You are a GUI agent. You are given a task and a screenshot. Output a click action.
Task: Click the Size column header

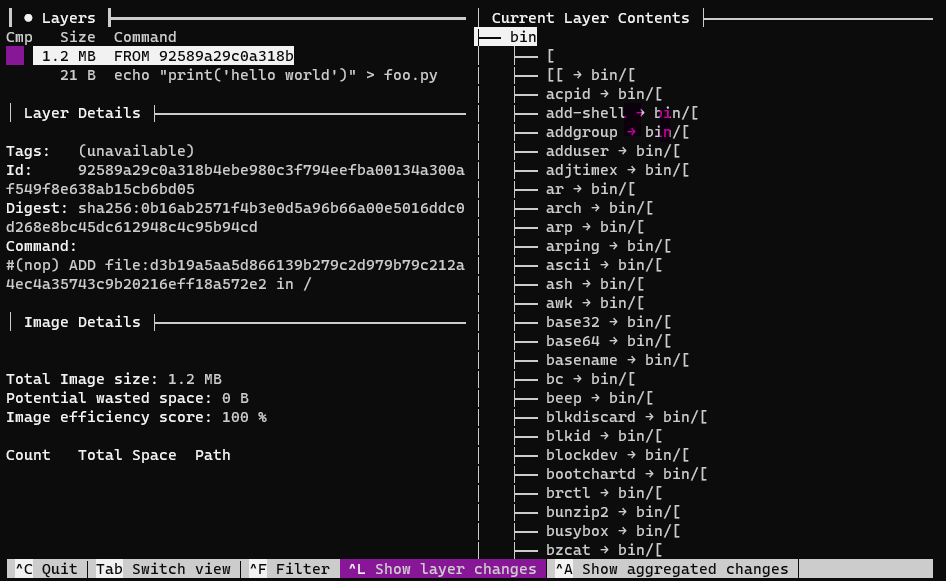77,36
